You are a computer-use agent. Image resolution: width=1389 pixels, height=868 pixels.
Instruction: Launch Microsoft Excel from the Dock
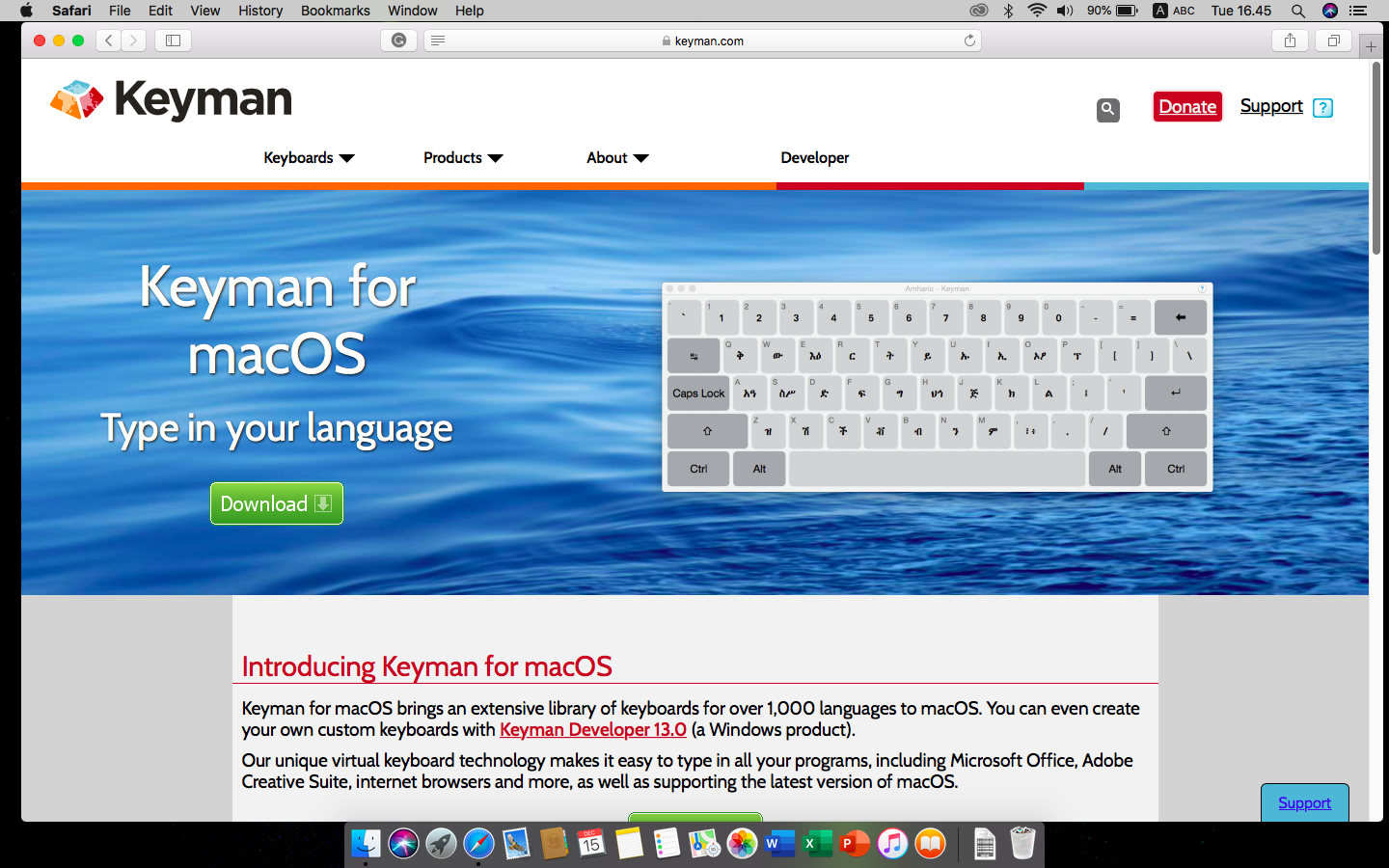pyautogui.click(x=817, y=844)
